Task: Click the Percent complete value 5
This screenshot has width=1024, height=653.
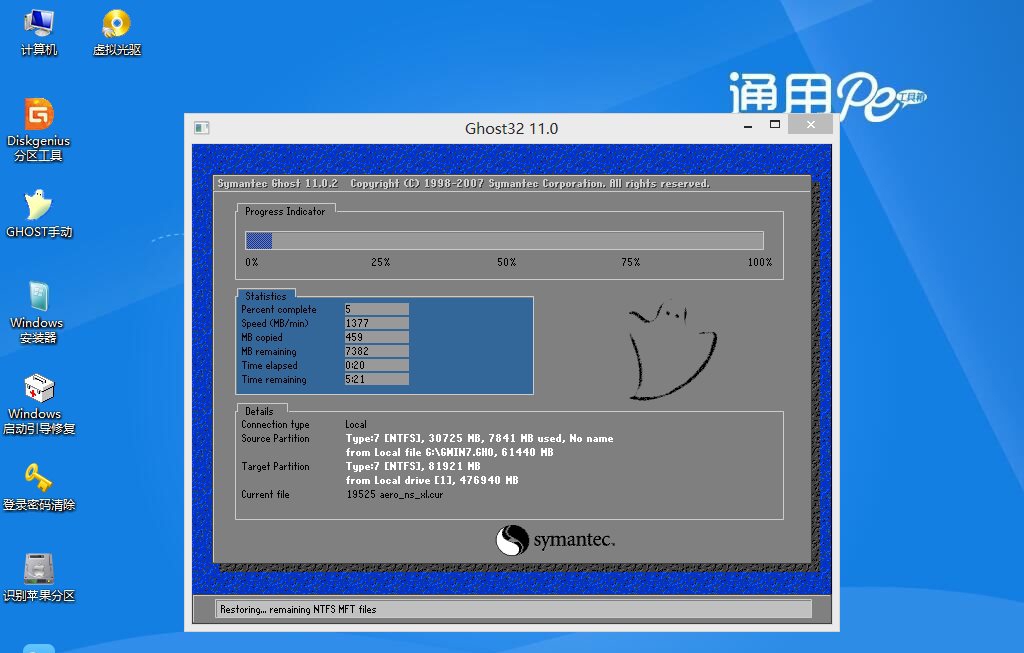Action: [x=376, y=309]
